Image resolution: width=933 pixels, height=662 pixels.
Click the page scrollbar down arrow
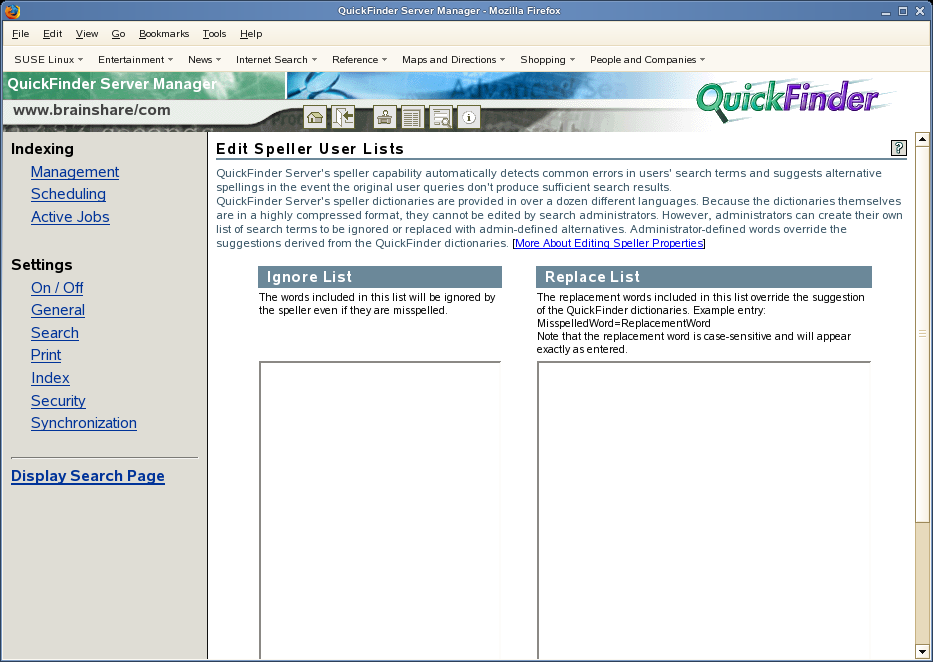[x=922, y=650]
